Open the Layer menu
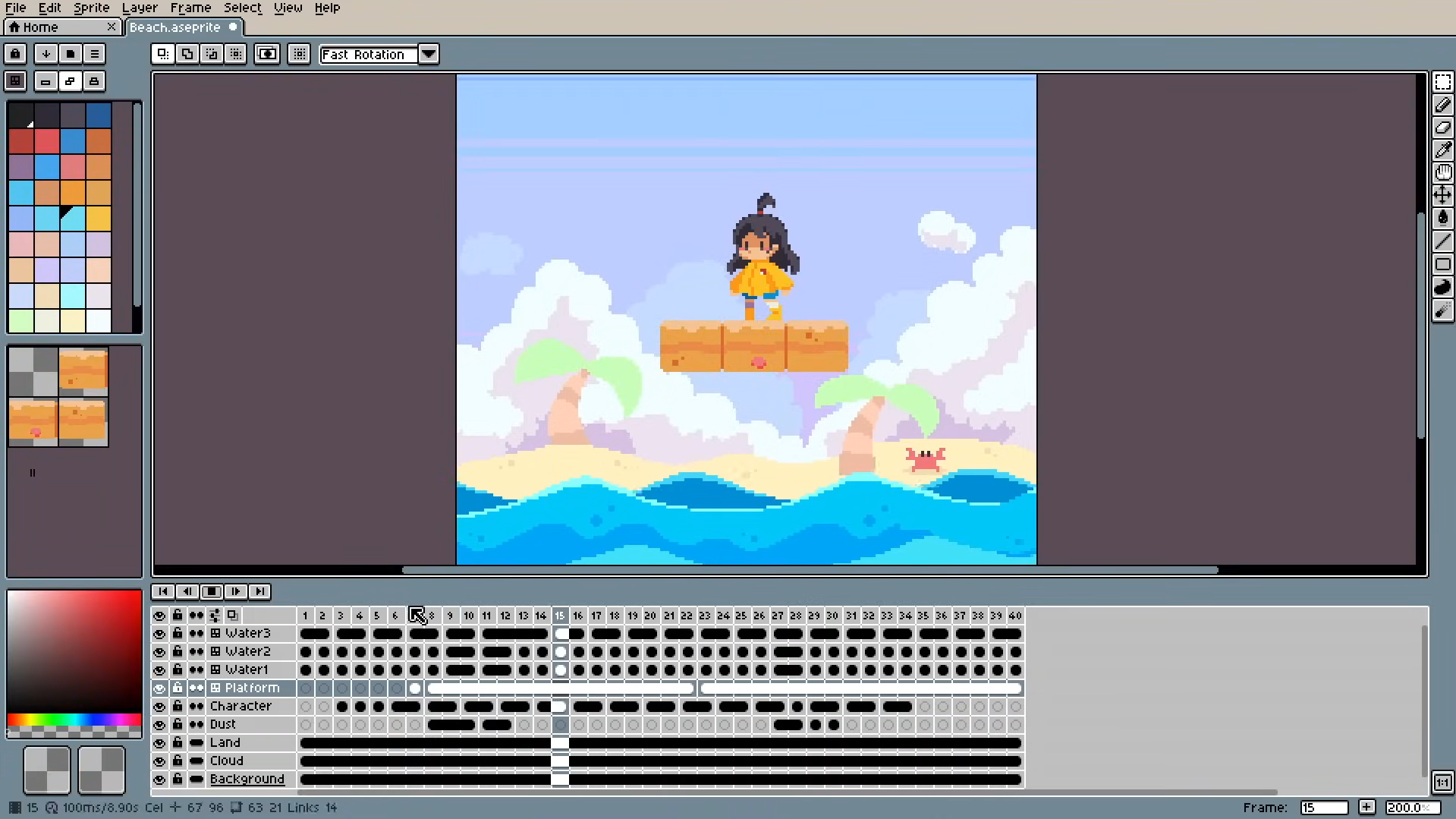 pos(140,8)
